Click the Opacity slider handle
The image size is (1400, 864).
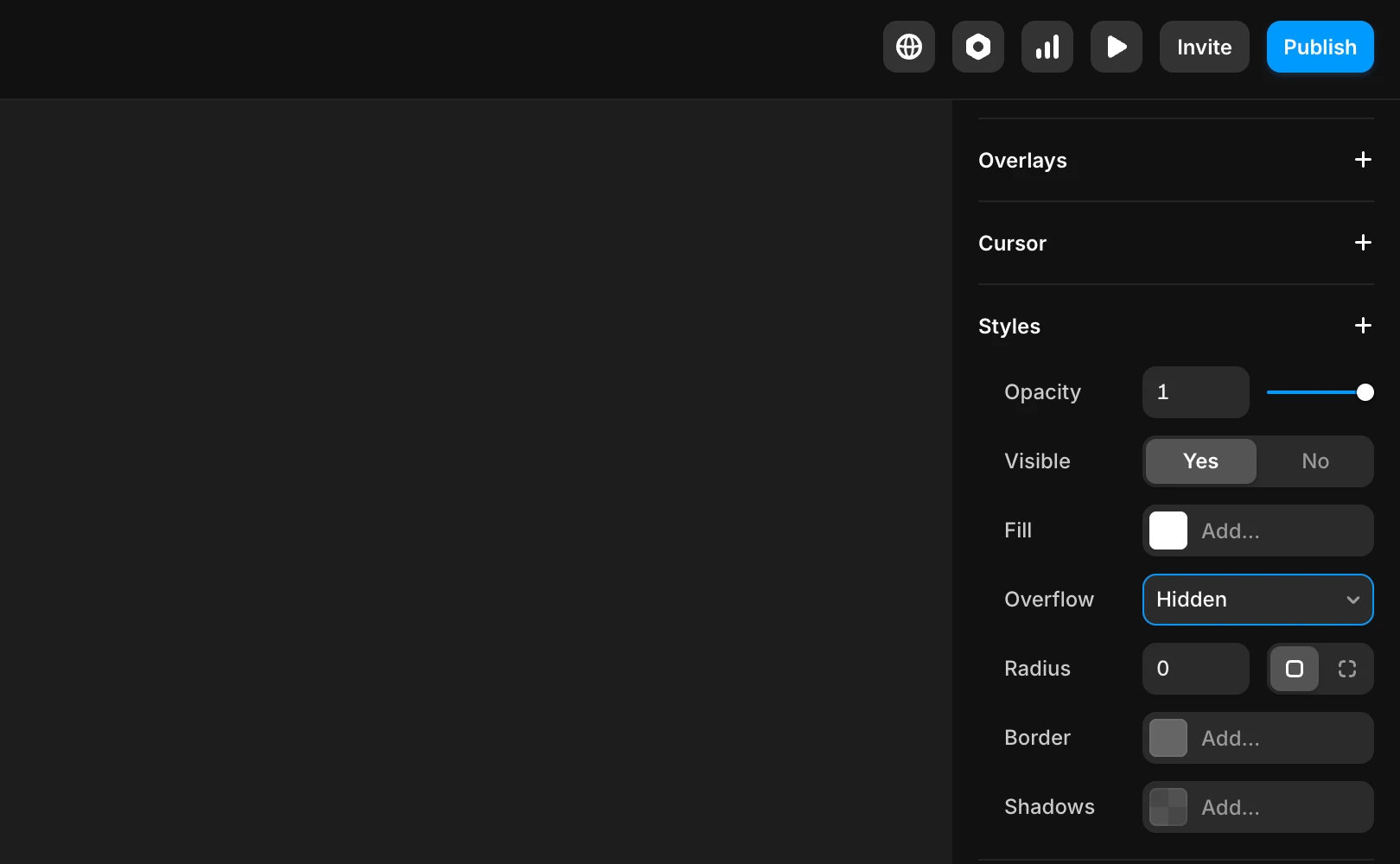tap(1365, 392)
